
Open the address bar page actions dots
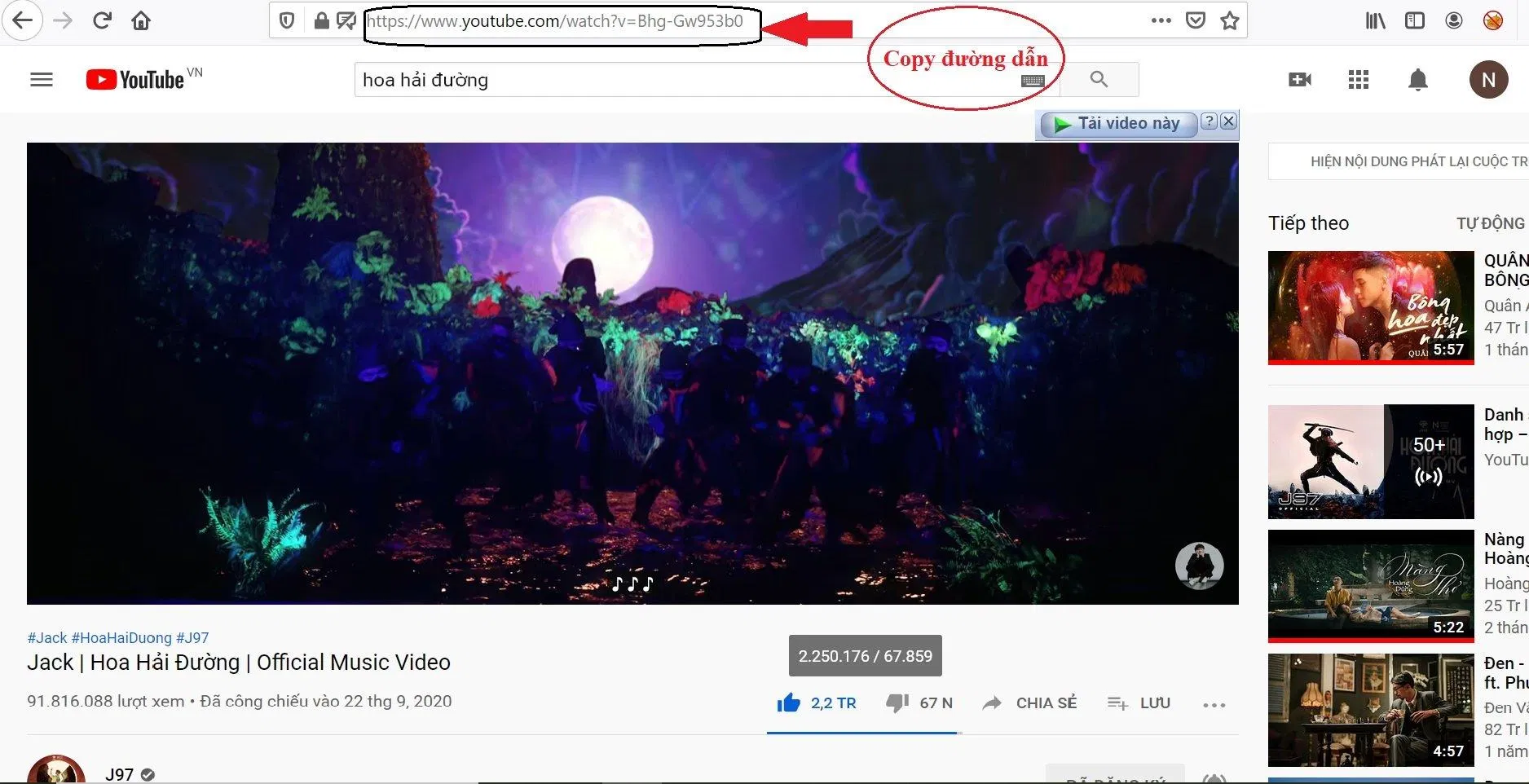click(x=1161, y=21)
